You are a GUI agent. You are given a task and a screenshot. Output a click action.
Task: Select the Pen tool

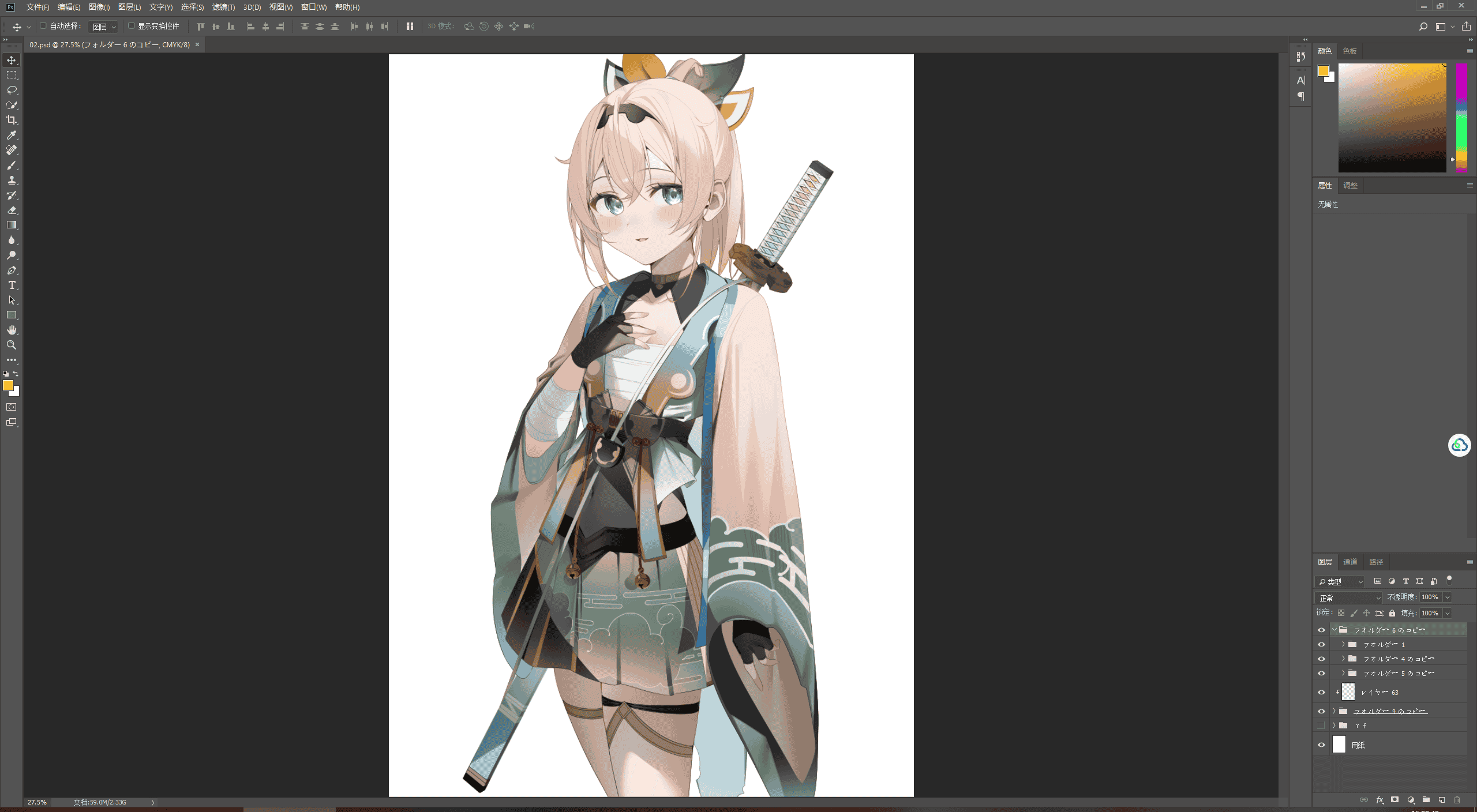coord(12,270)
